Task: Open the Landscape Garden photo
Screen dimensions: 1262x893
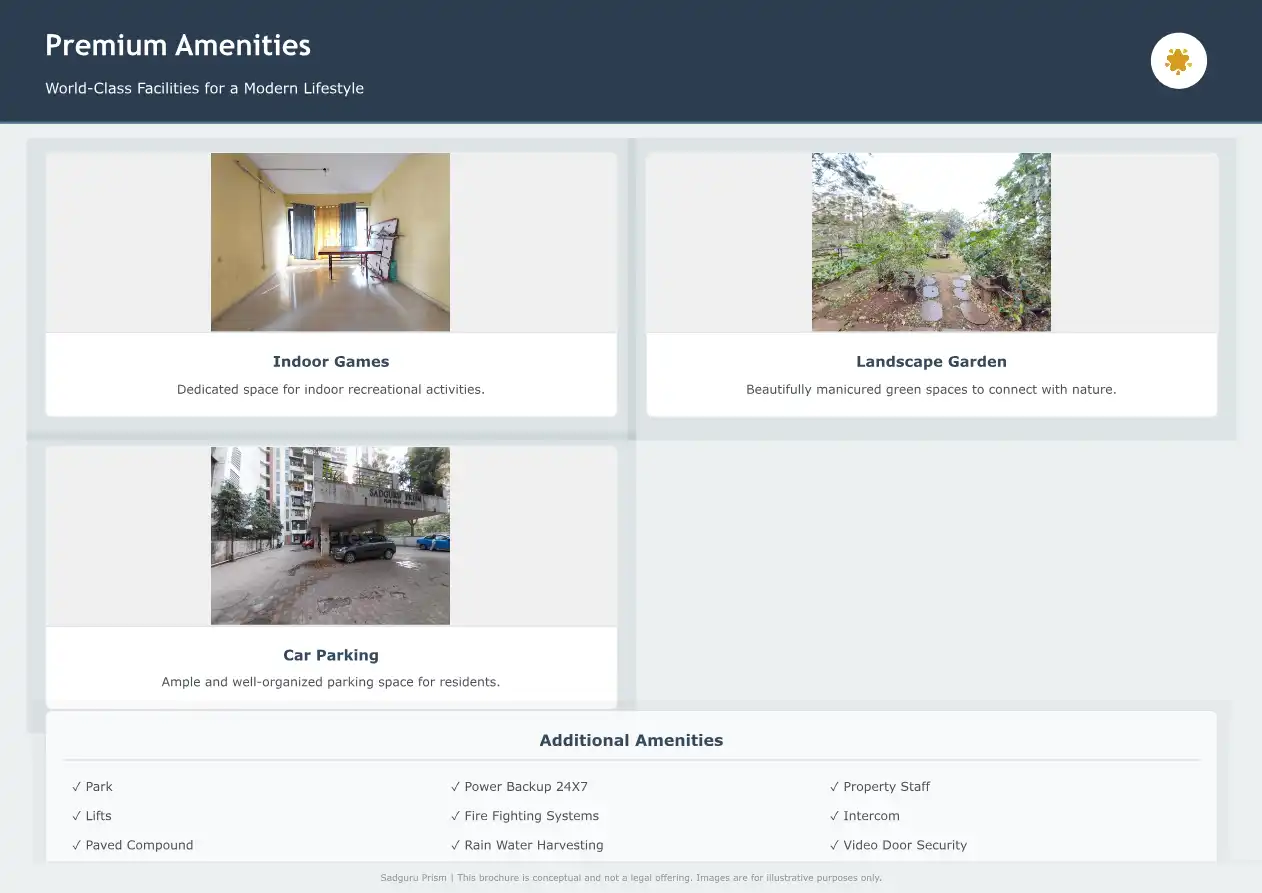Action: click(x=930, y=242)
